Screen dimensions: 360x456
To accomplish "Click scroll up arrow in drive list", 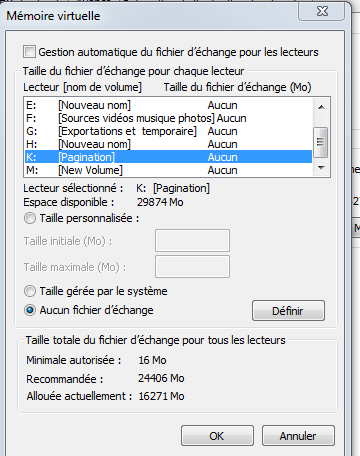I will (x=321, y=107).
